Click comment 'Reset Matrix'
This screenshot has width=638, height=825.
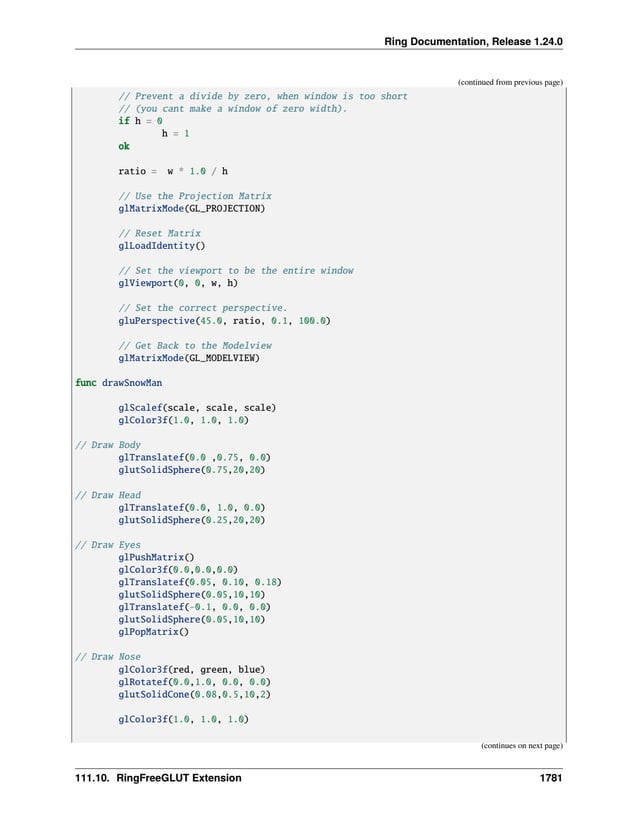coord(159,233)
